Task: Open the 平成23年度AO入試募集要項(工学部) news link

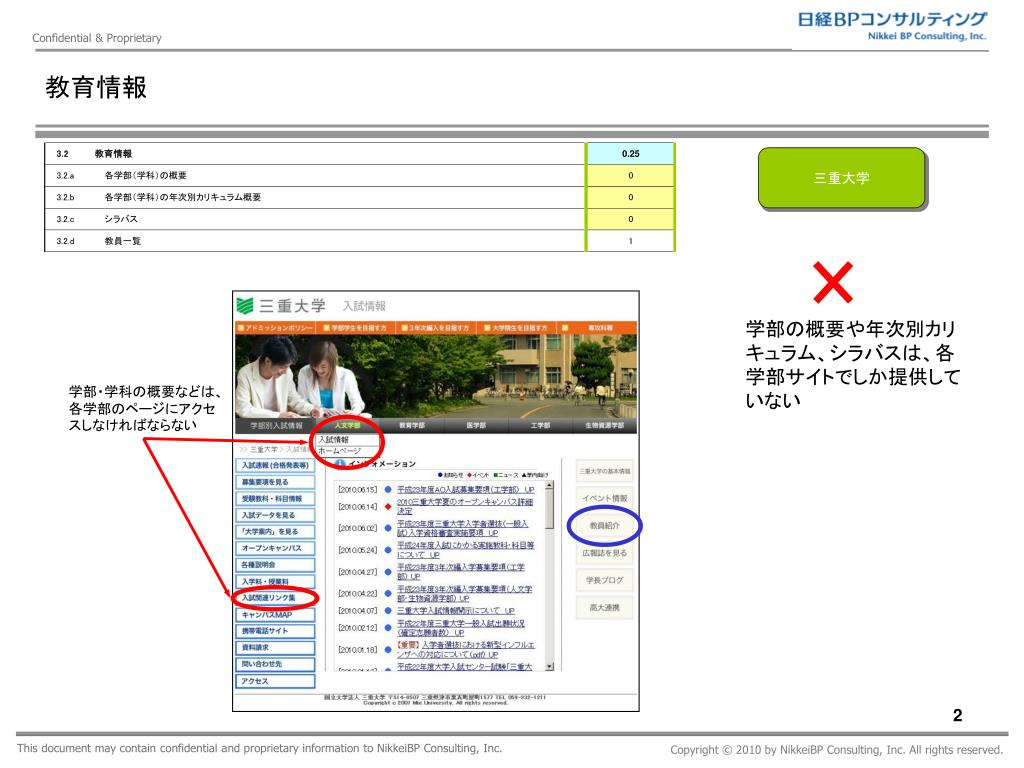Action: tap(465, 489)
